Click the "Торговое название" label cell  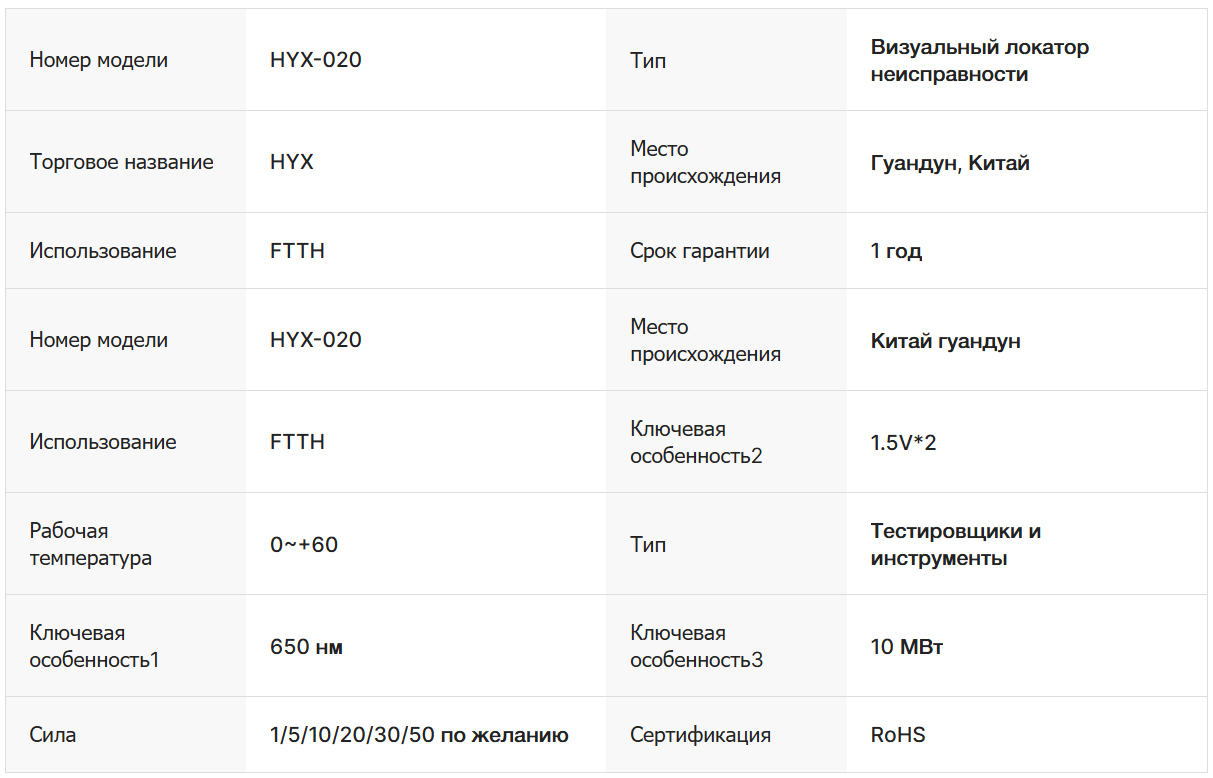click(121, 162)
